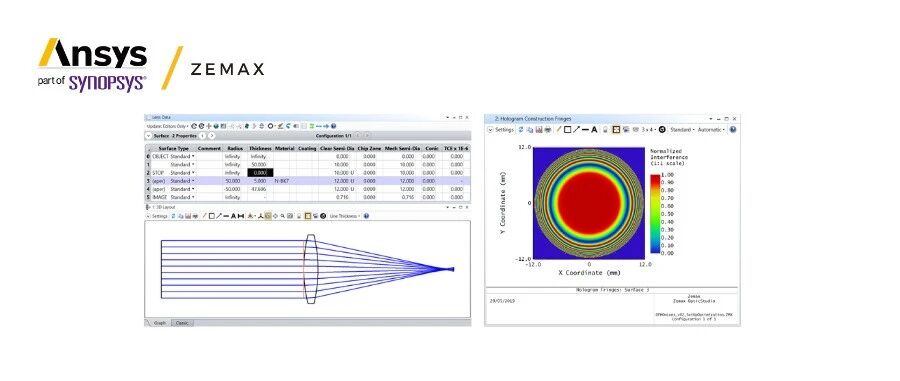Viewport: 900px width, 381px height.
Task: Switch to Graph tab in 3D Layout
Action: [160, 323]
